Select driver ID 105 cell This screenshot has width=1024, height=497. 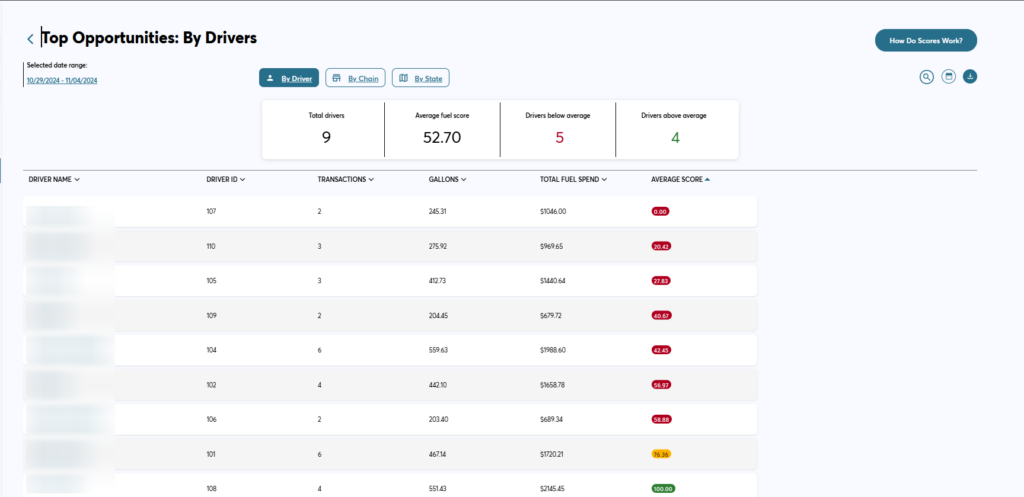(211, 281)
